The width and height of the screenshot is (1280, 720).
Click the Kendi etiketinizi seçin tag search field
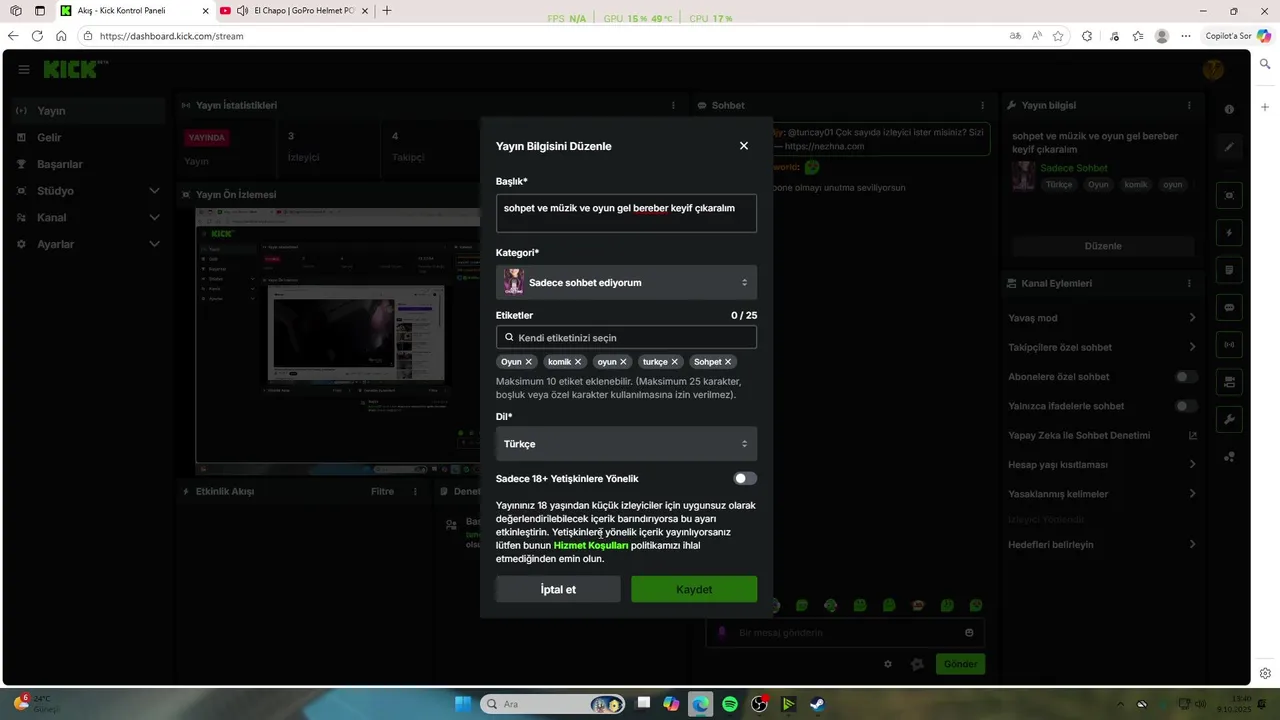(x=626, y=338)
